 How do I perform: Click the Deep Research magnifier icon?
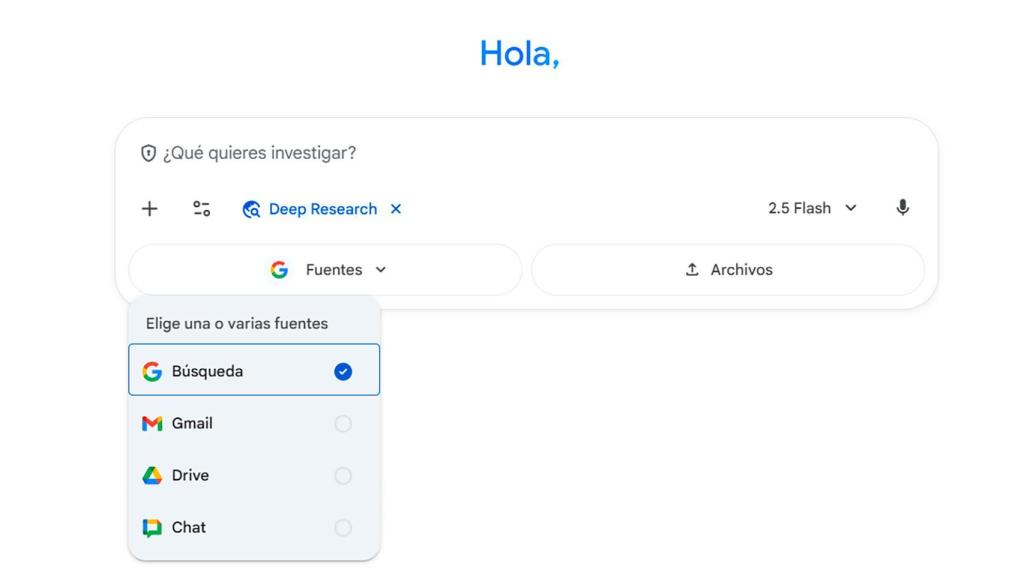click(x=252, y=209)
